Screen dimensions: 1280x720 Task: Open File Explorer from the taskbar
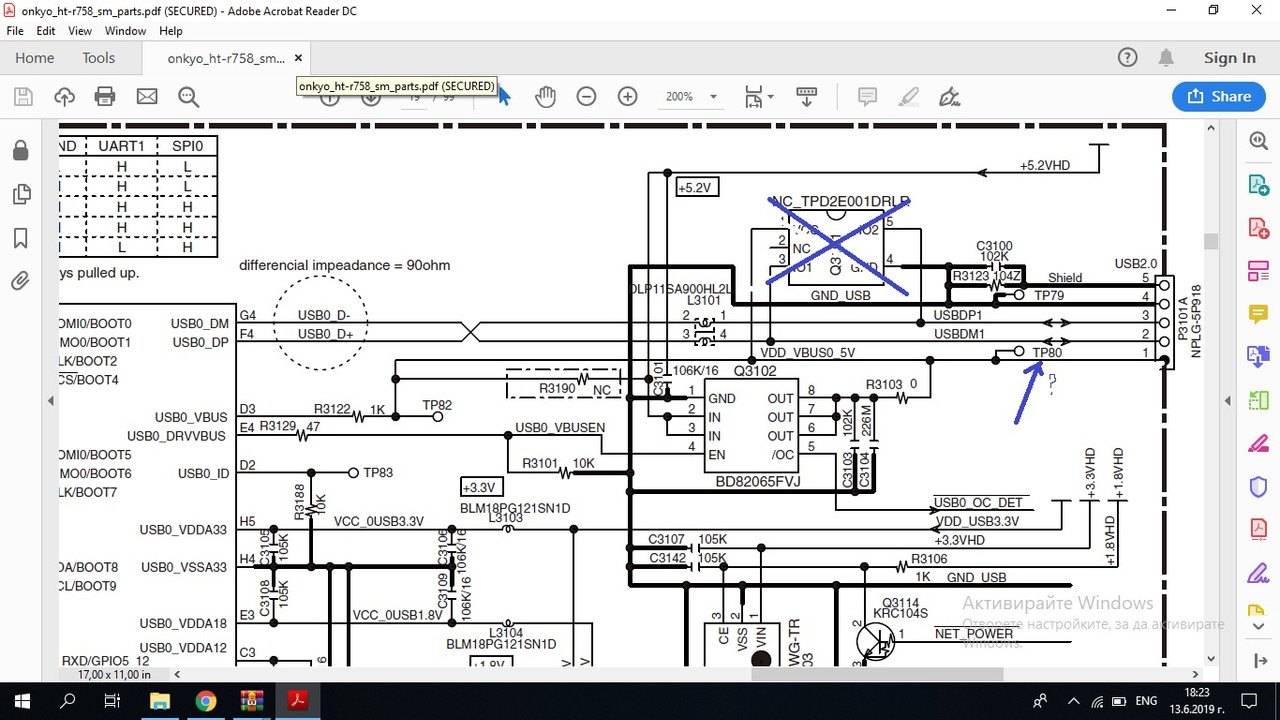point(160,701)
